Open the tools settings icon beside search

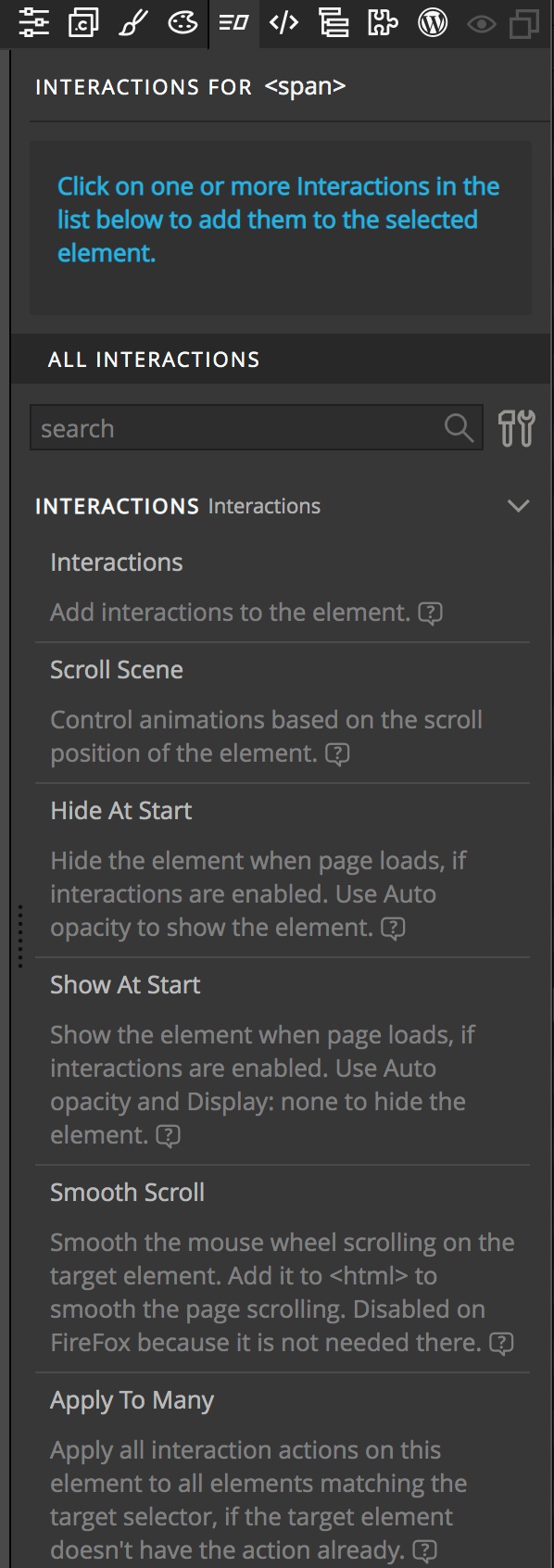[517, 428]
